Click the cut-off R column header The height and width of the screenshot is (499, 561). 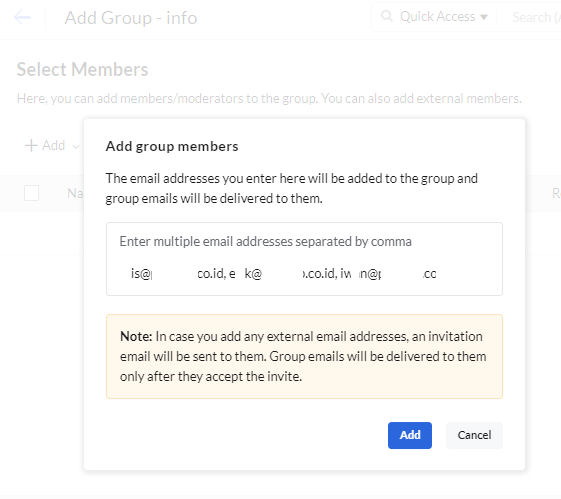(556, 194)
